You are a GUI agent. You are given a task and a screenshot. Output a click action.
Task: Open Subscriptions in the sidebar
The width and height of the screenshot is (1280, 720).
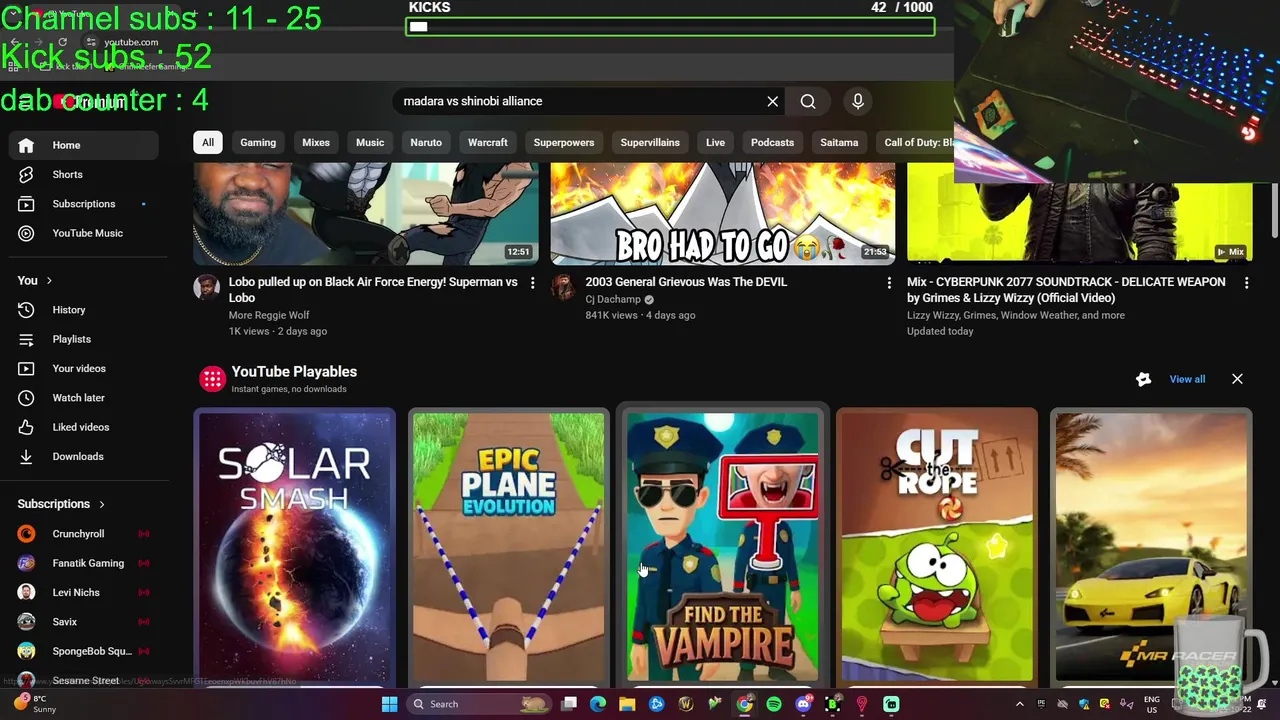click(x=84, y=204)
